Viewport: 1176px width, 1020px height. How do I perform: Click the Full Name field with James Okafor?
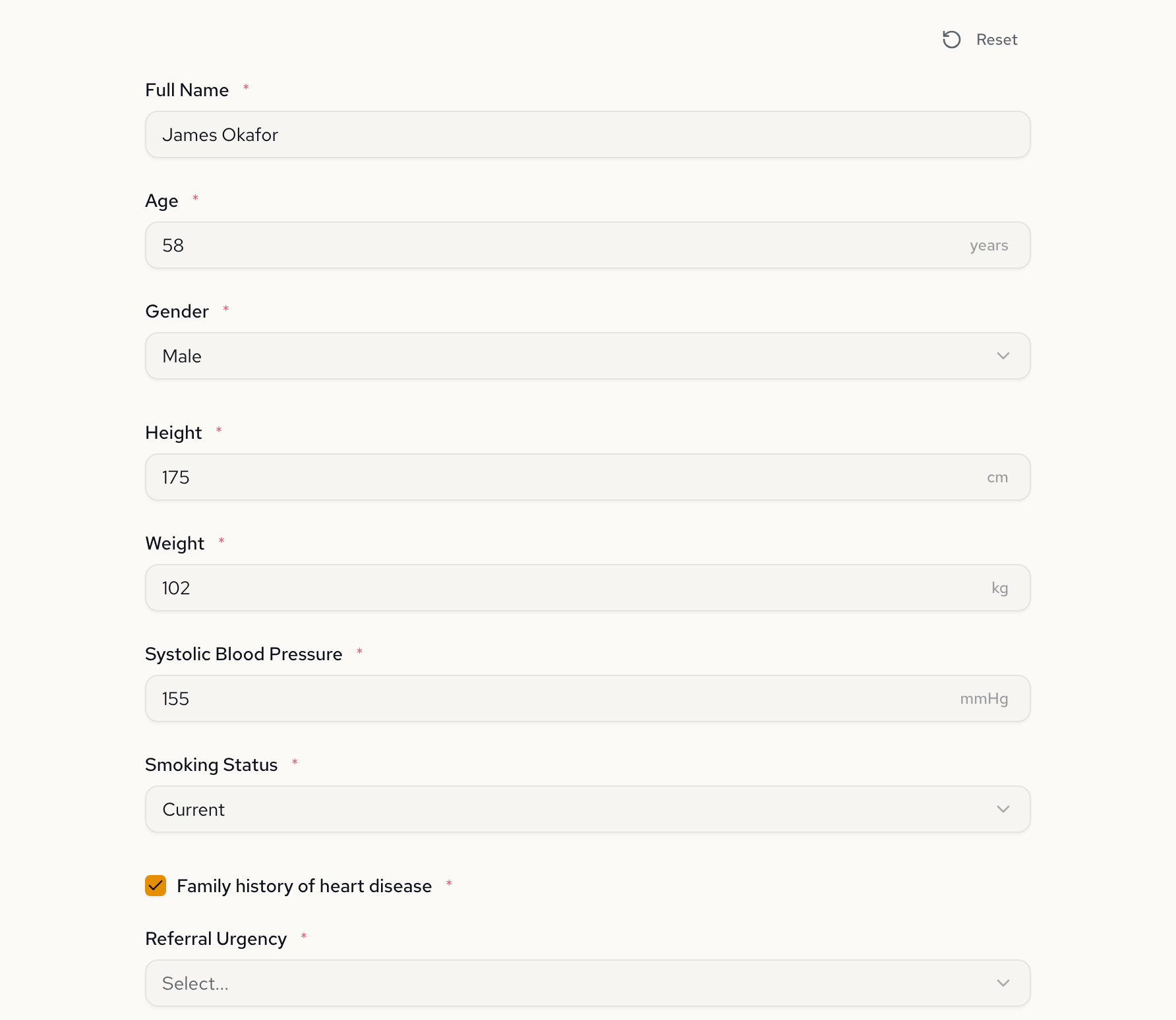click(x=587, y=134)
